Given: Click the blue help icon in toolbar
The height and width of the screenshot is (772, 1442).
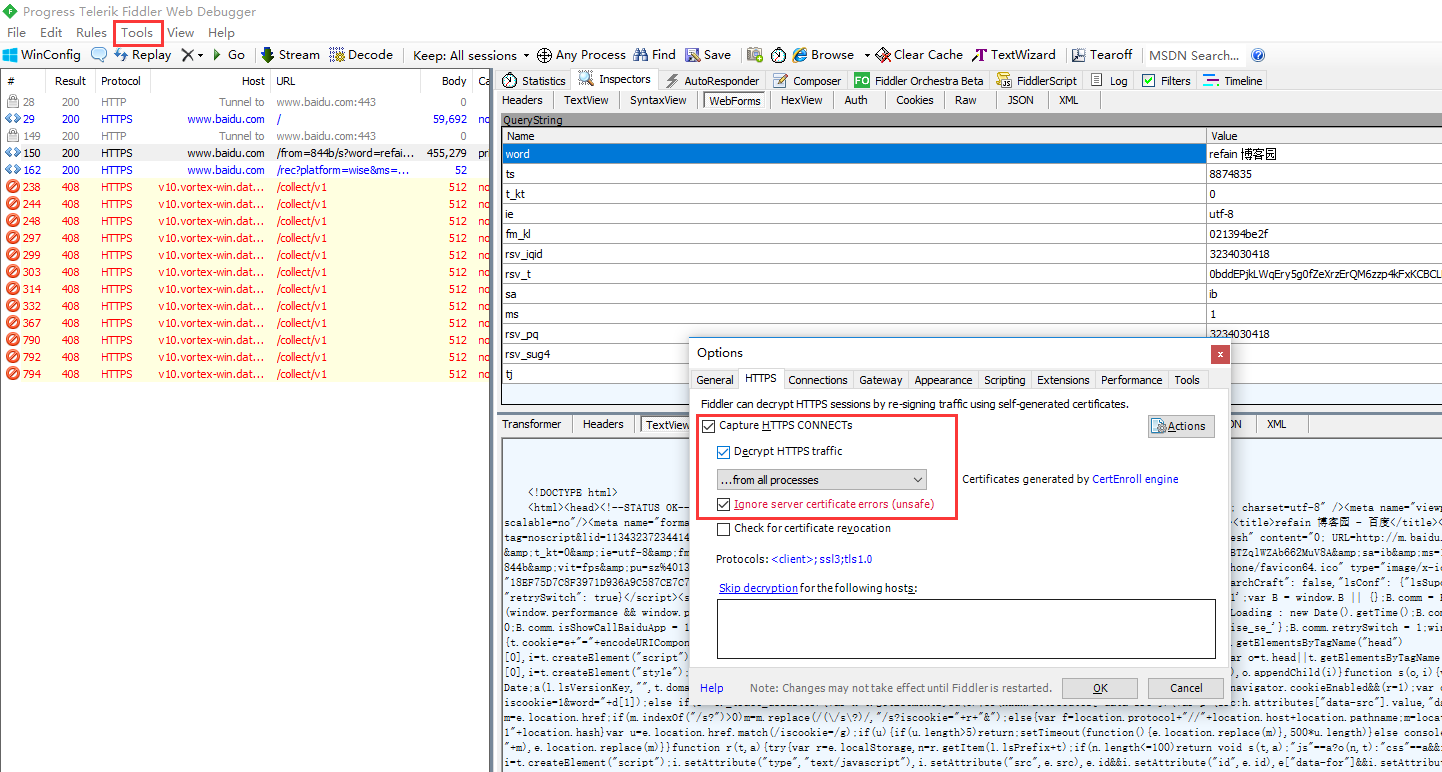Looking at the screenshot, I should [x=1258, y=55].
